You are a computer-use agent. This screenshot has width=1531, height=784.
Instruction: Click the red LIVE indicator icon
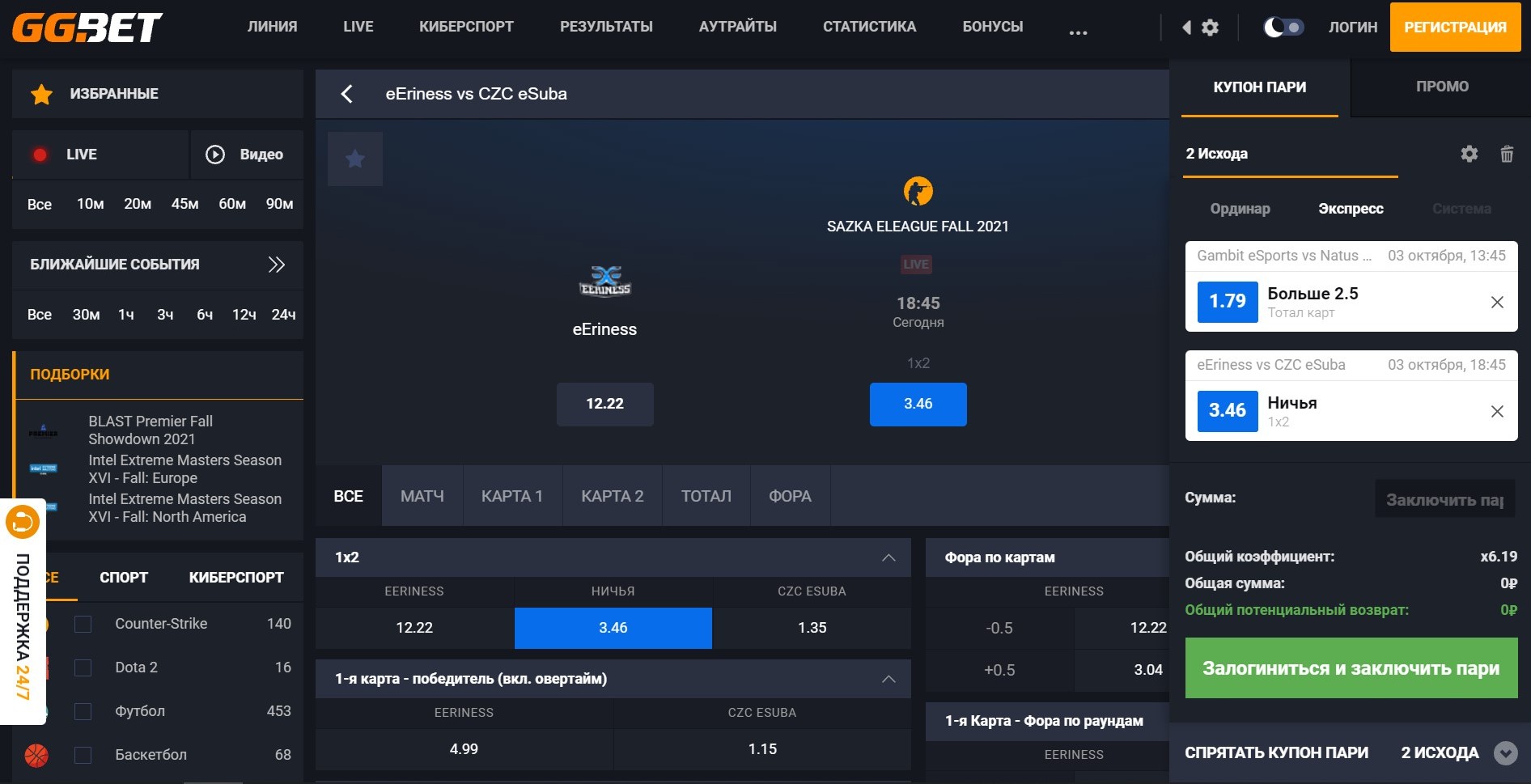pos(40,155)
